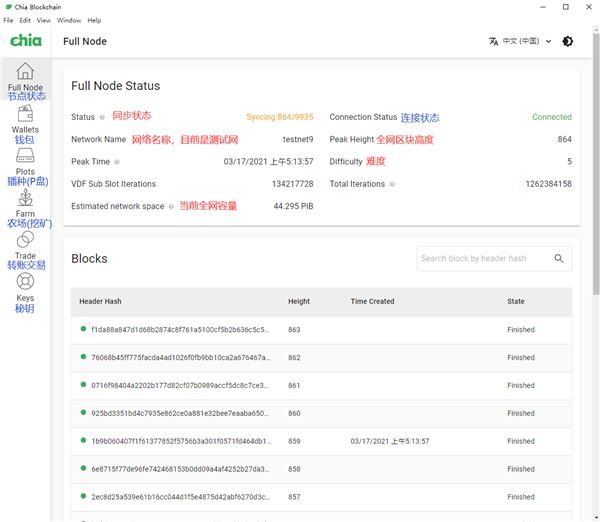Open the Plots drive icon
Screen dimensions: 600x522
click(x=25, y=155)
